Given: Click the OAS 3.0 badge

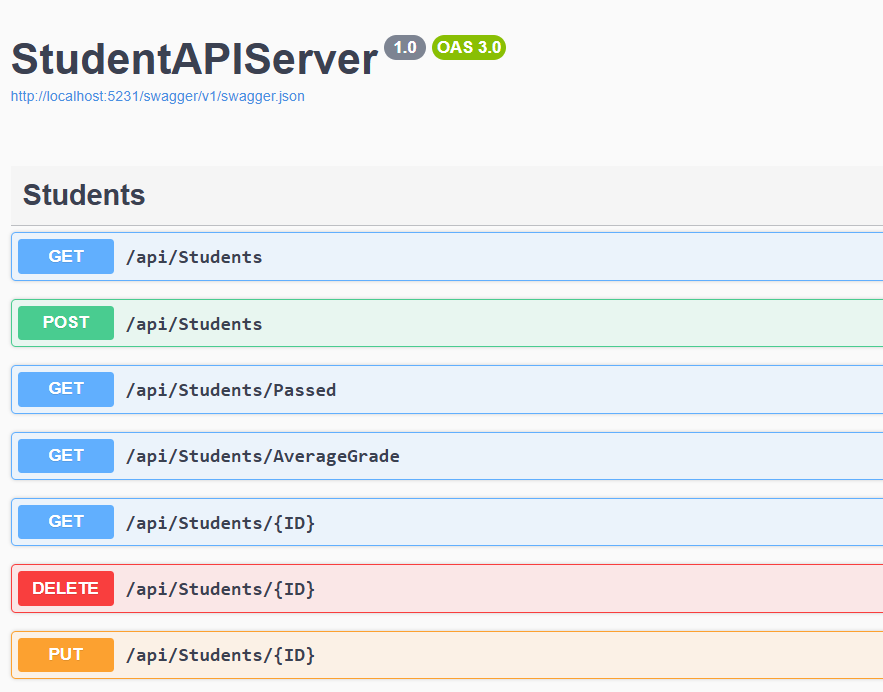Looking at the screenshot, I should point(469,47).
